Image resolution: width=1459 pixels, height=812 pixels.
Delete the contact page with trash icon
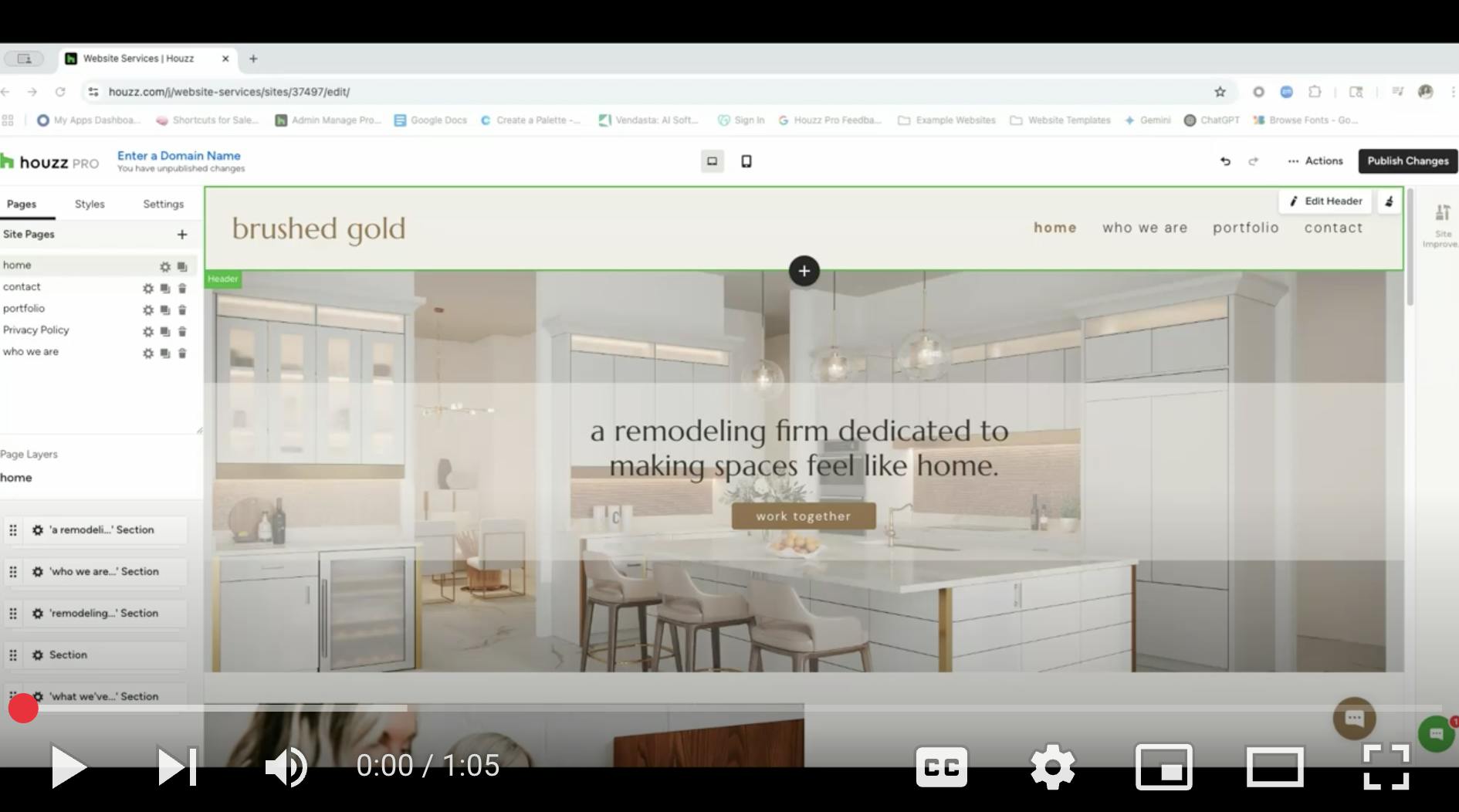click(182, 289)
